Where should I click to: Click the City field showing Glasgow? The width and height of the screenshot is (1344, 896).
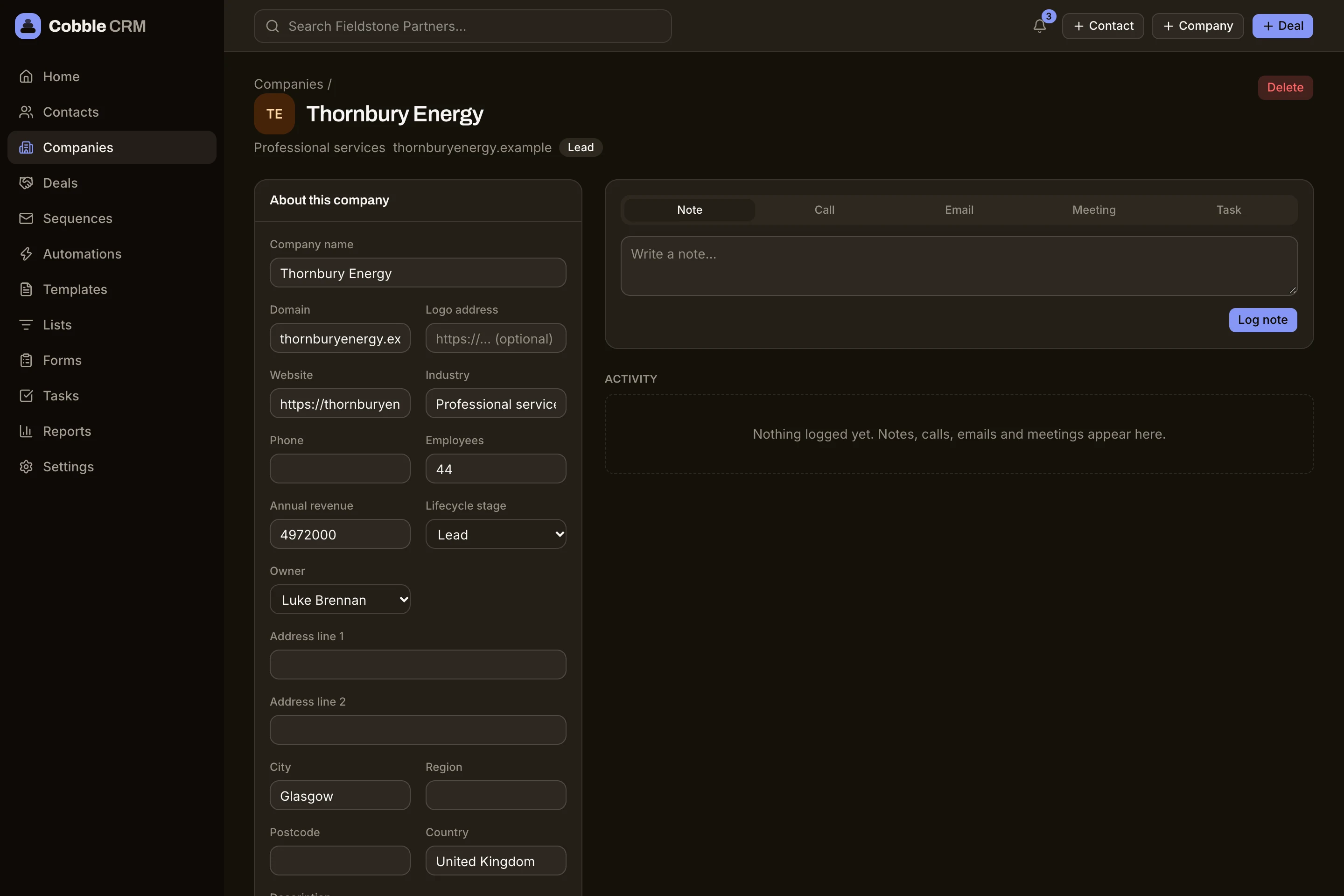(x=340, y=795)
